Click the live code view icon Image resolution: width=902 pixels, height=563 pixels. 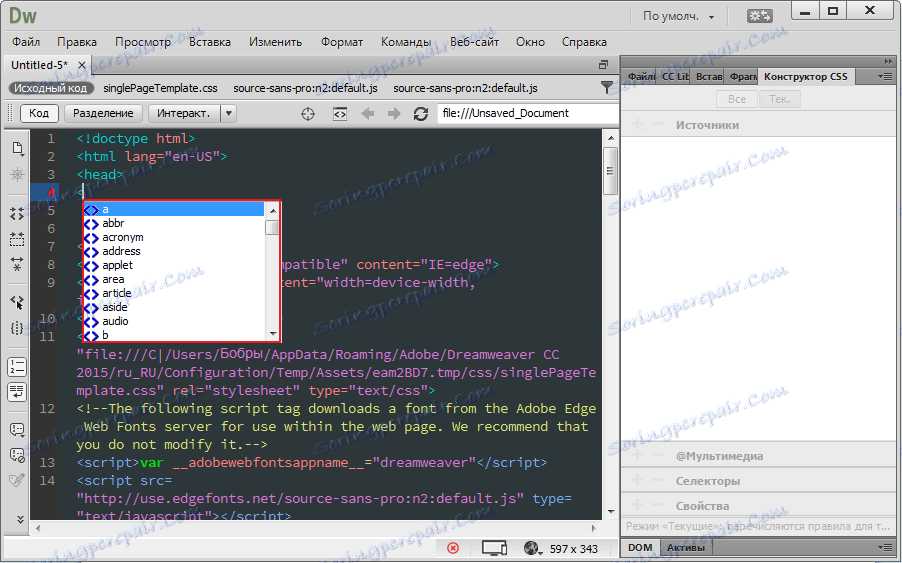coord(340,114)
